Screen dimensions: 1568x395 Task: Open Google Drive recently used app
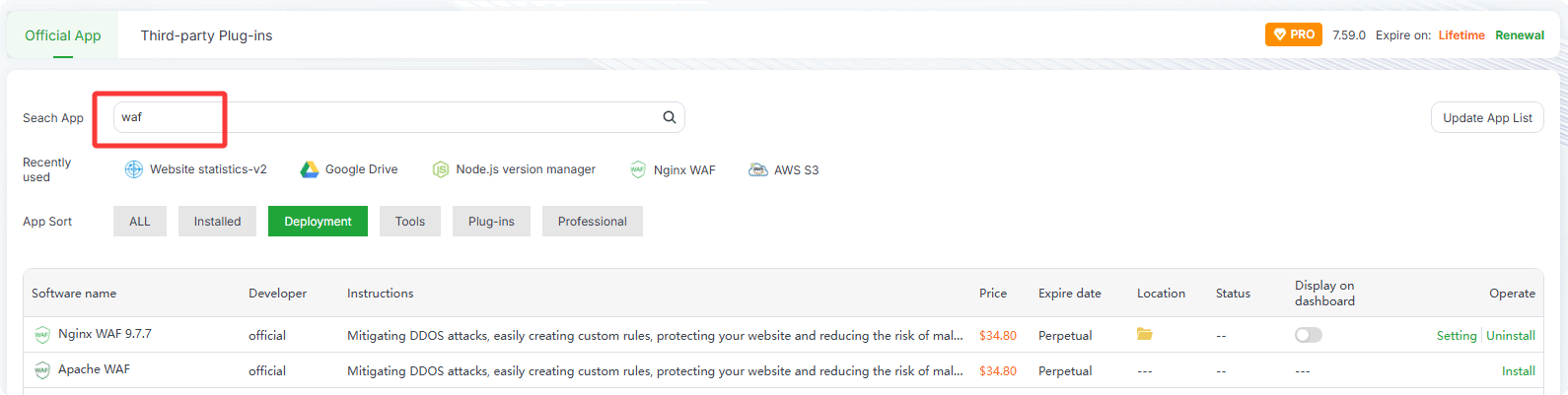pos(349,169)
